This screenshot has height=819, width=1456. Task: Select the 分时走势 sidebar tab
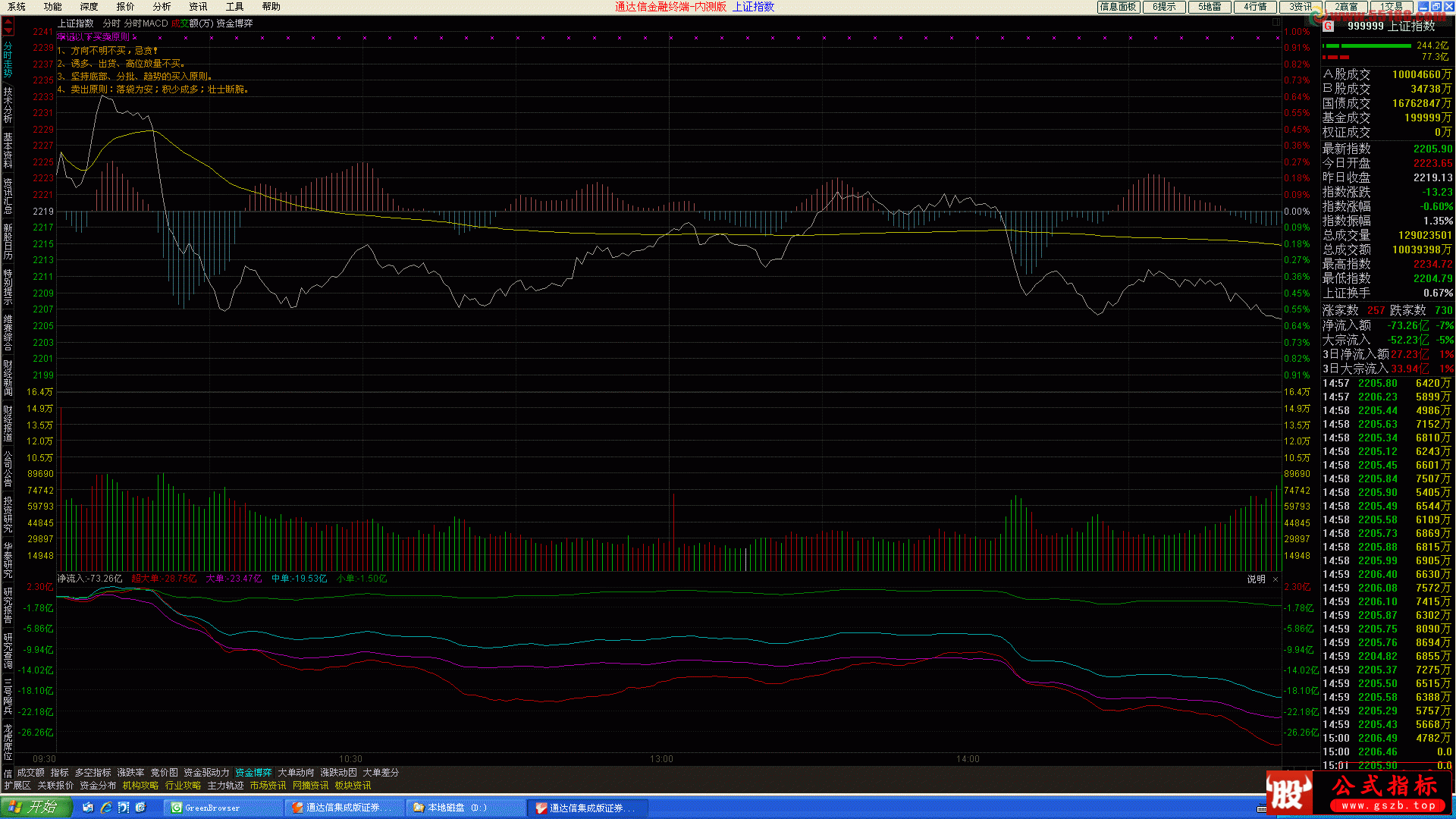click(x=8, y=59)
